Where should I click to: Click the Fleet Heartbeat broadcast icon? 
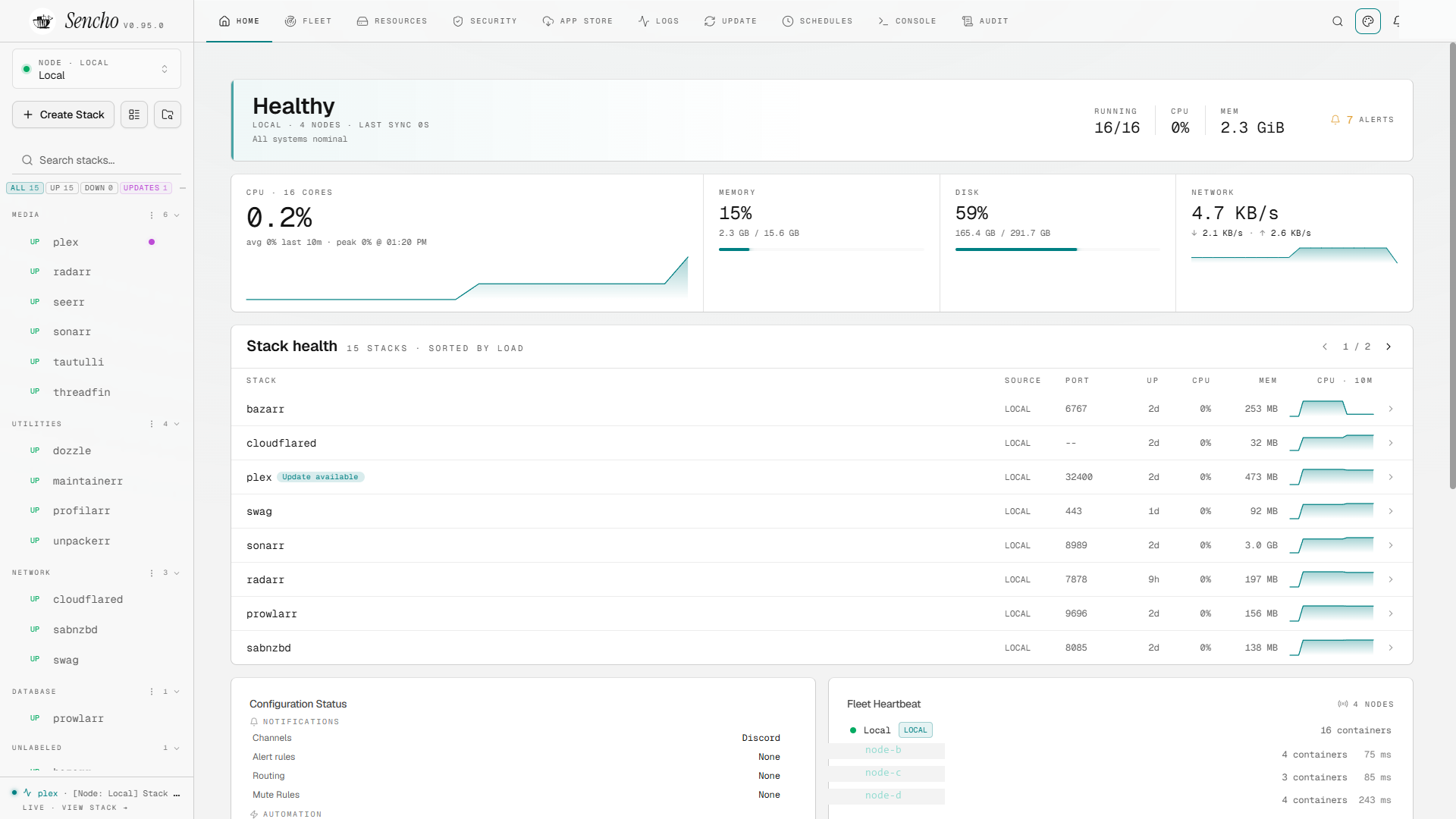(1343, 704)
